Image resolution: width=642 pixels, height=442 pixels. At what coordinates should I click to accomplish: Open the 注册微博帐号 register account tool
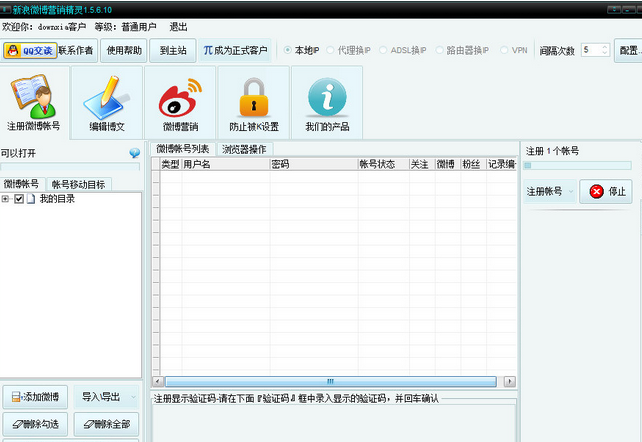34,103
